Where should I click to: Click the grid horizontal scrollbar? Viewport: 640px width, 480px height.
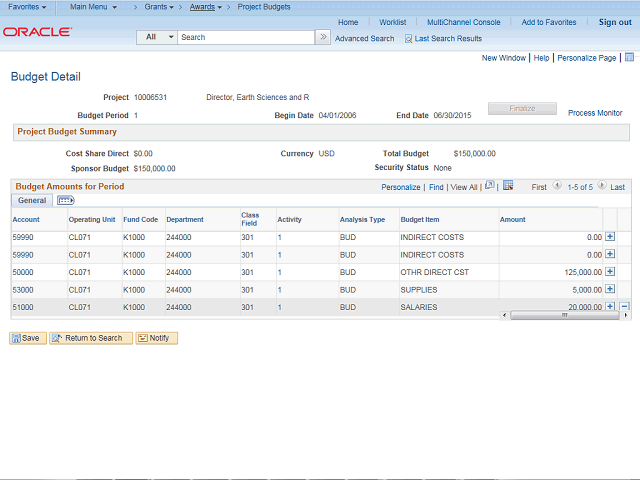(x=564, y=315)
